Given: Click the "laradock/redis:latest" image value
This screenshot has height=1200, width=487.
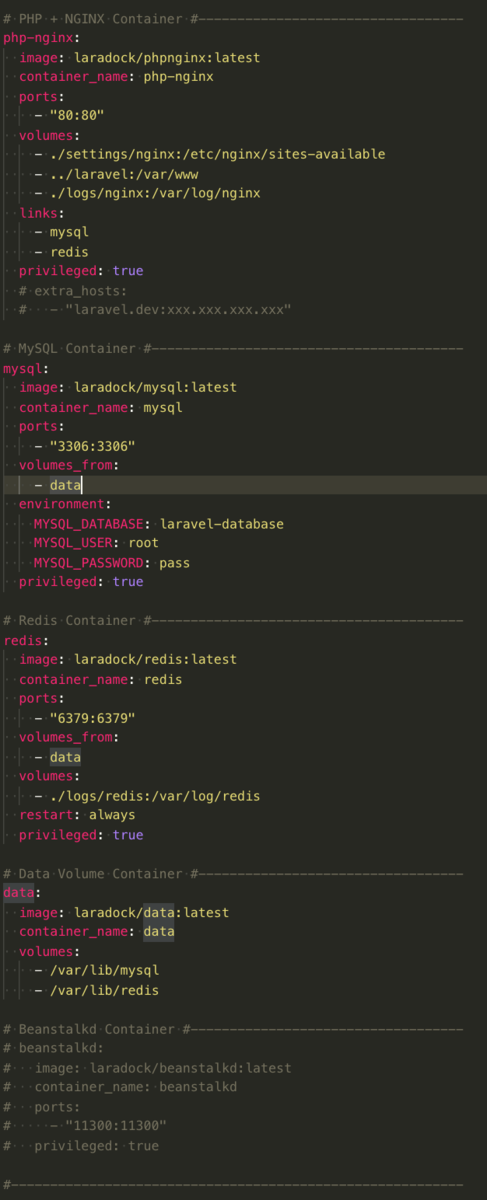Looking at the screenshot, I should pos(155,659).
